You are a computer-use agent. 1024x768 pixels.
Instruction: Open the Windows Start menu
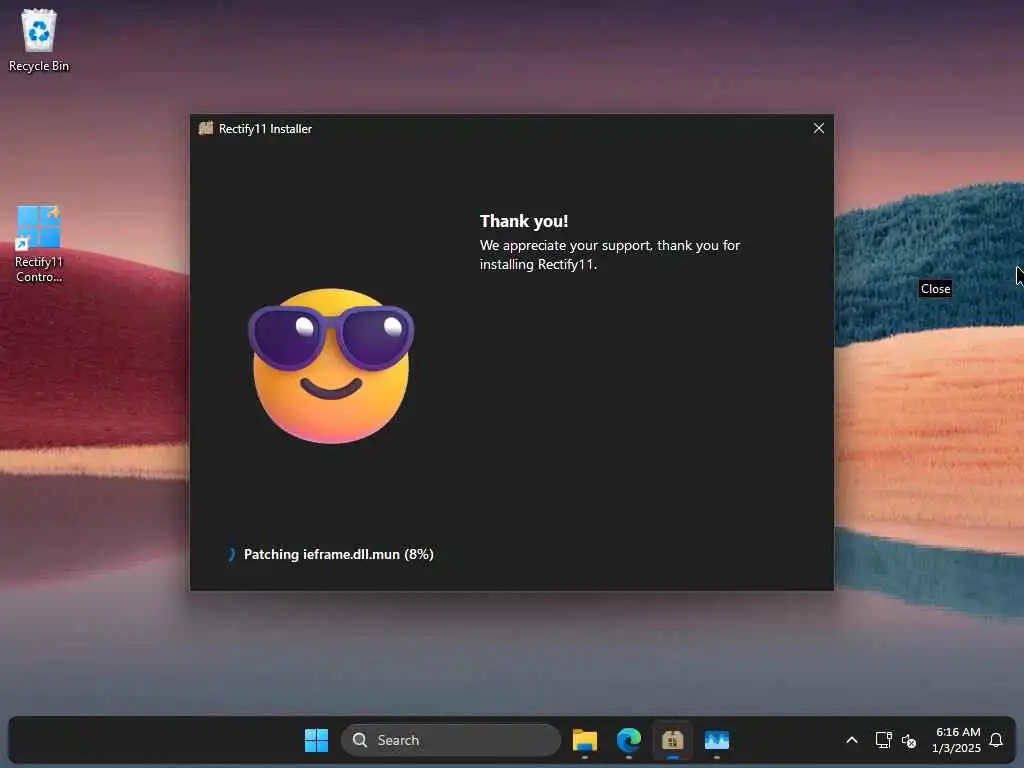[x=317, y=740]
